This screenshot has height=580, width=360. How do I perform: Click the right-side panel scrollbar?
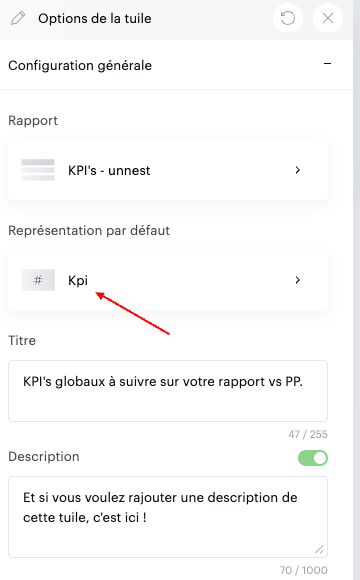356,290
